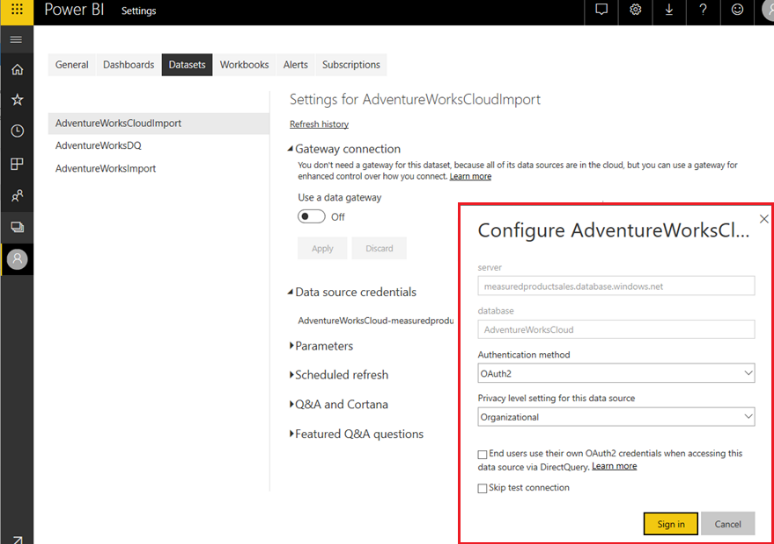Close the Configure dialog

(x=764, y=219)
